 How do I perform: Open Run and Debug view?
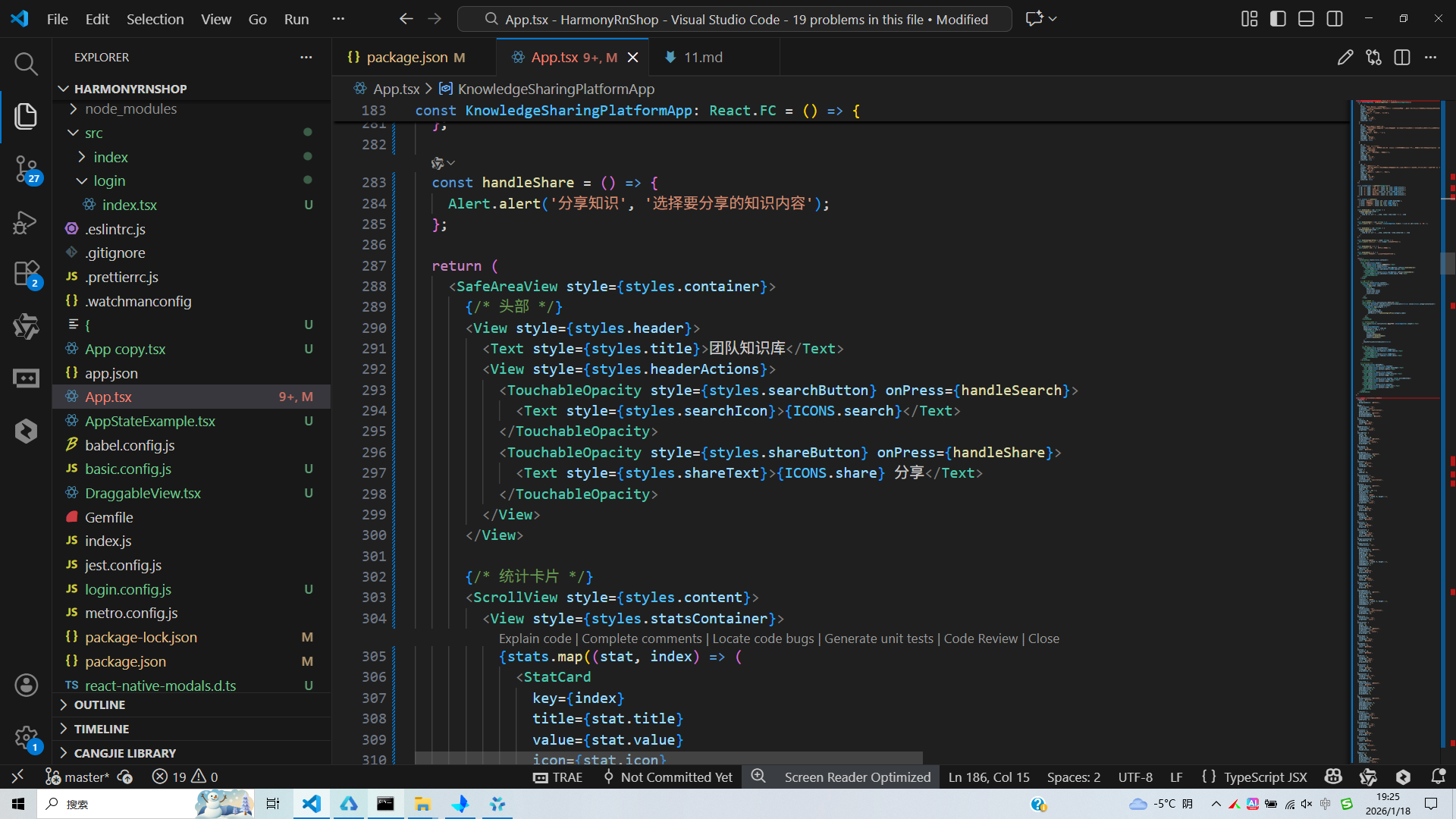[26, 222]
